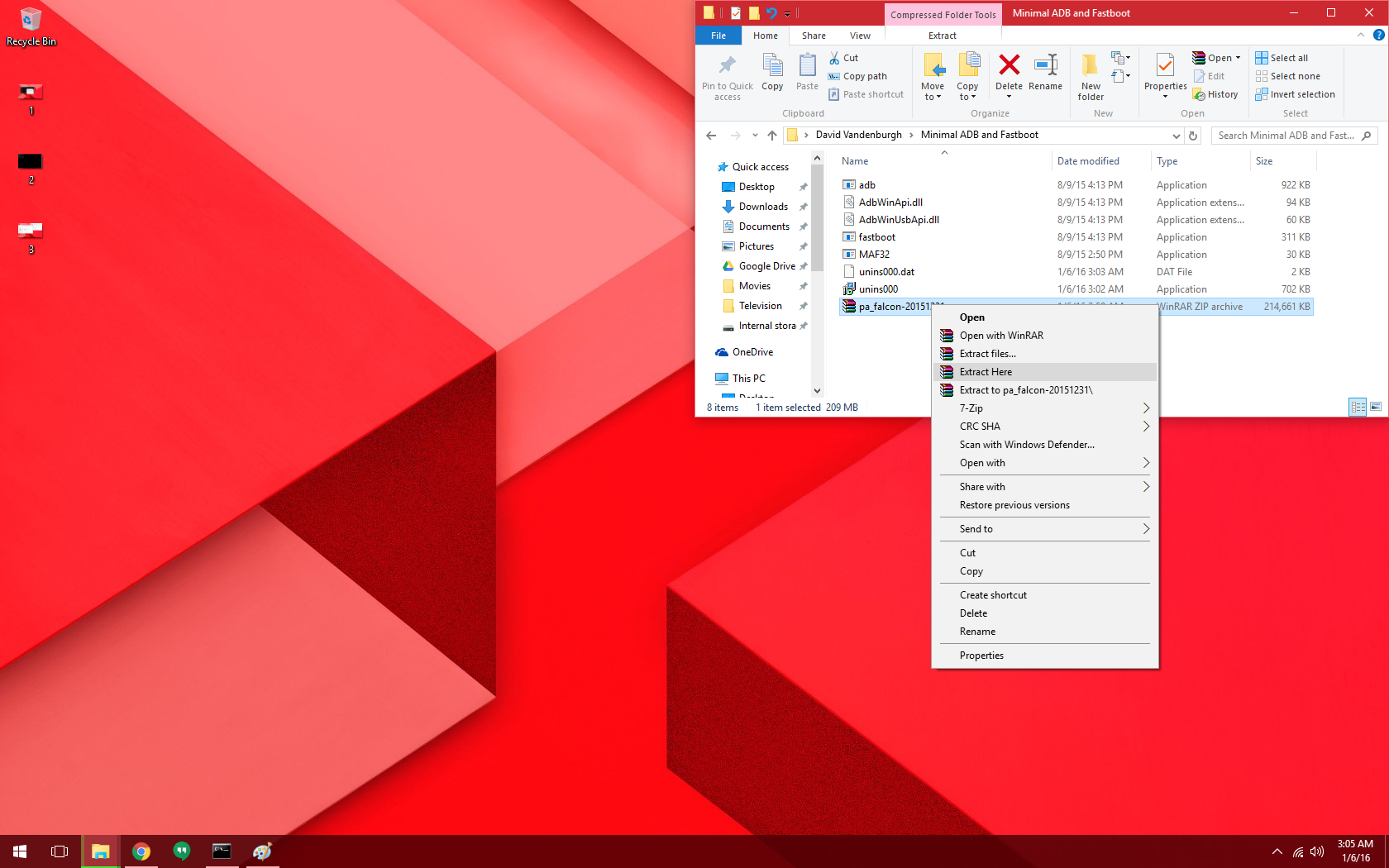Select the fastboot application file
Screen dimensions: 1389x868
click(876, 237)
